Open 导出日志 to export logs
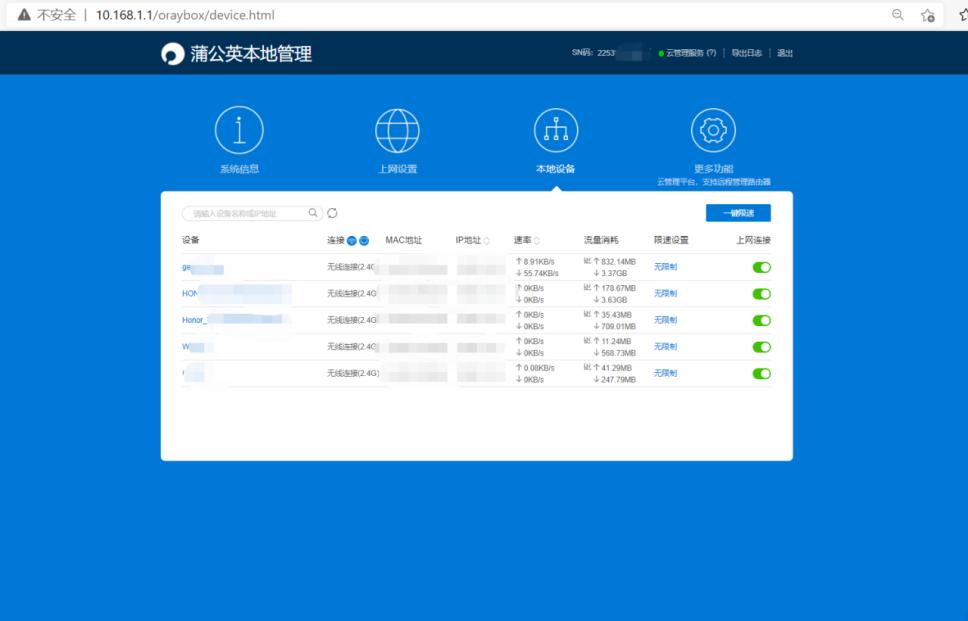Screen dimensions: 968x621 [x=746, y=52]
